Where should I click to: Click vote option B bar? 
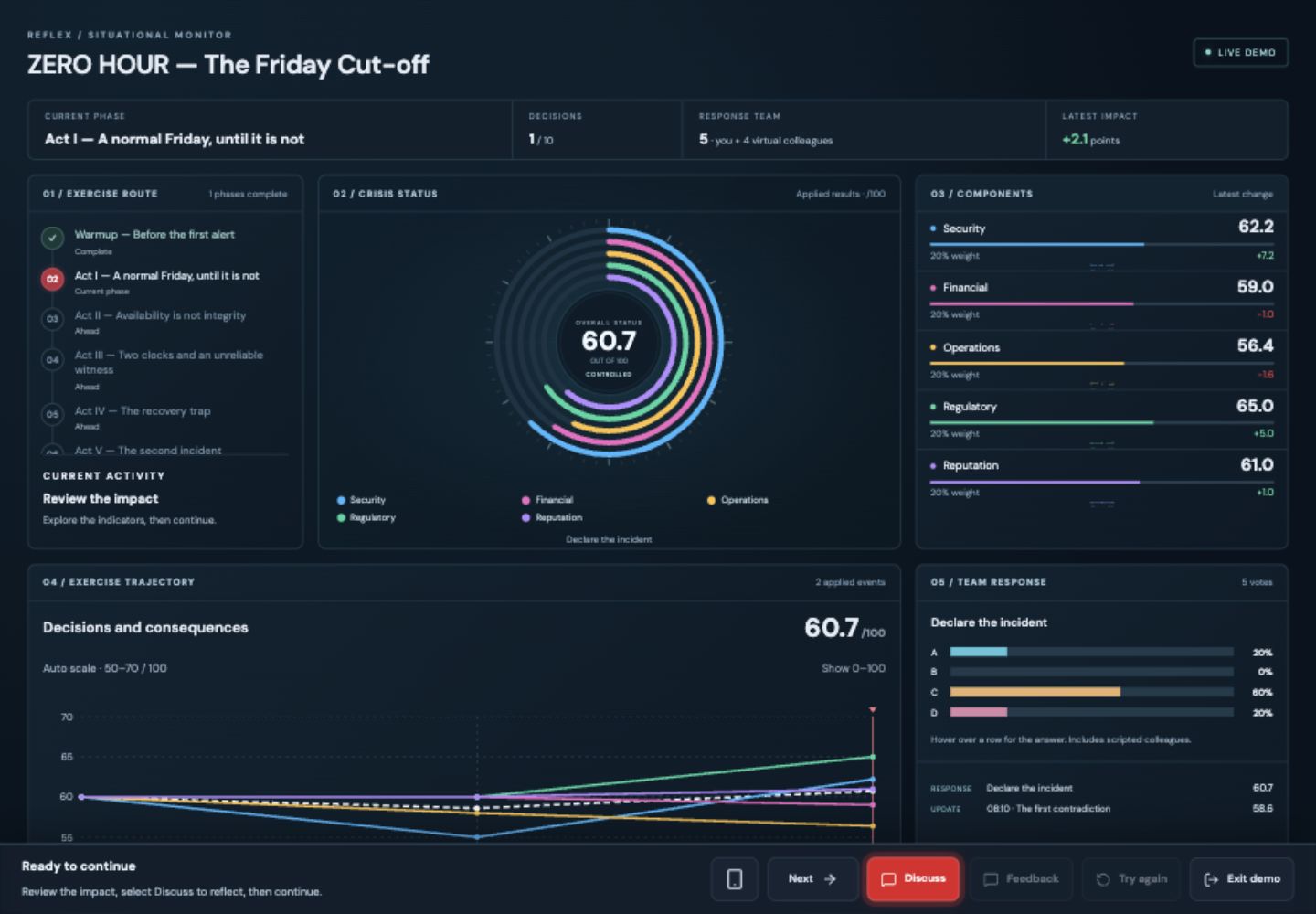1091,672
